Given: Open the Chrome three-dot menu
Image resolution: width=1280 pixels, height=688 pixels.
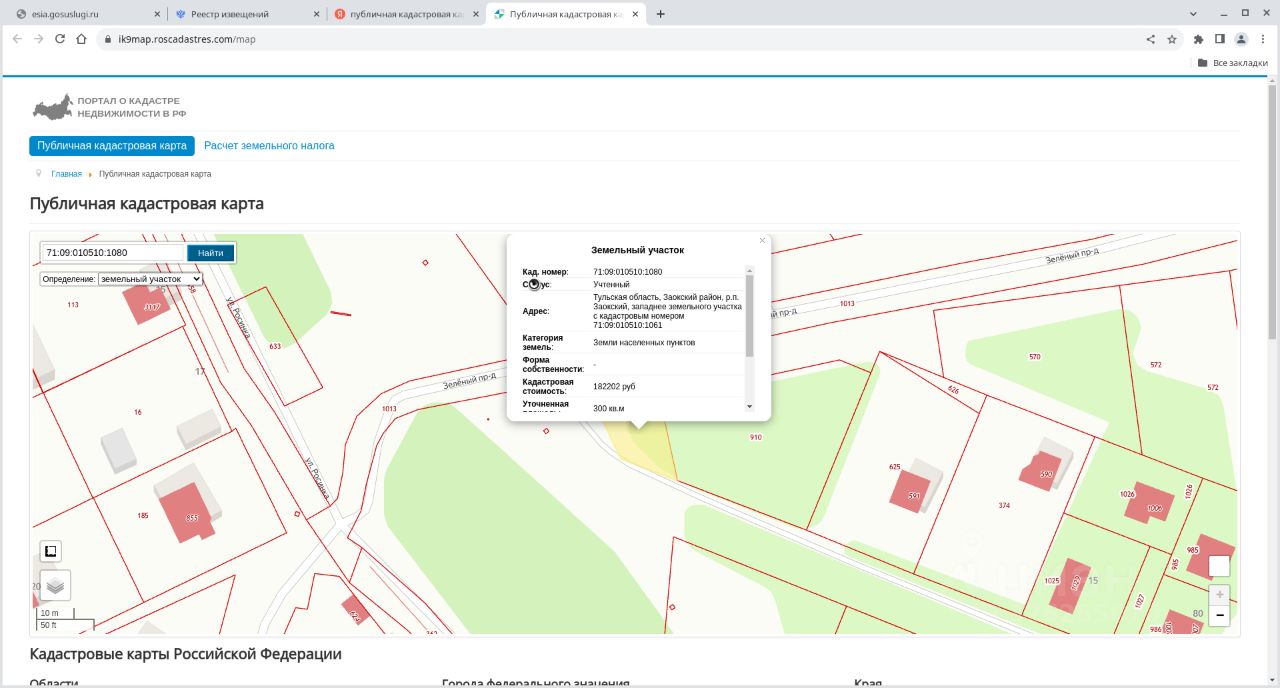Looking at the screenshot, I should tap(1262, 39).
